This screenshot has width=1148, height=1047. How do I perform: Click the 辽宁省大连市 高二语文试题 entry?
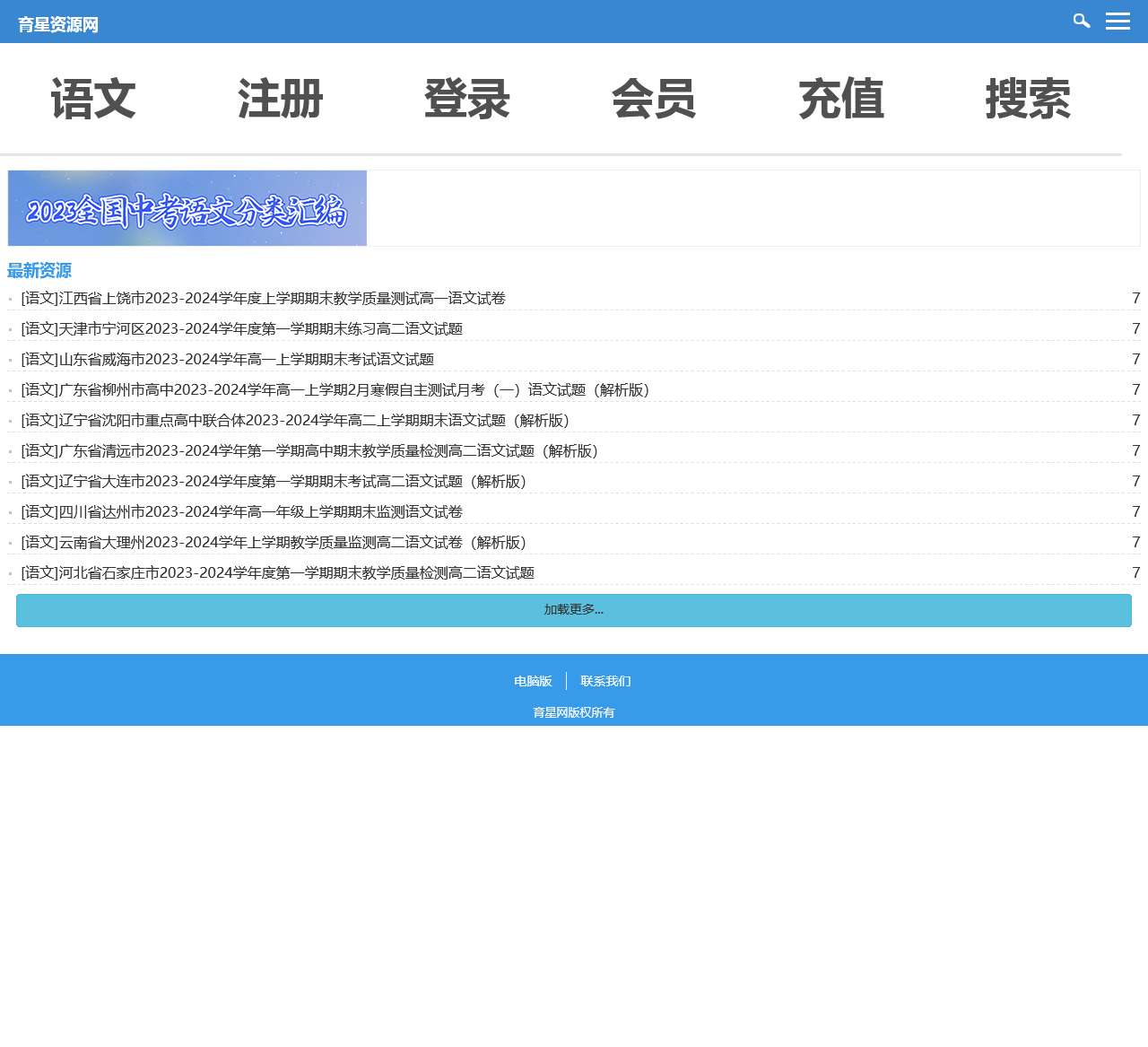click(274, 481)
